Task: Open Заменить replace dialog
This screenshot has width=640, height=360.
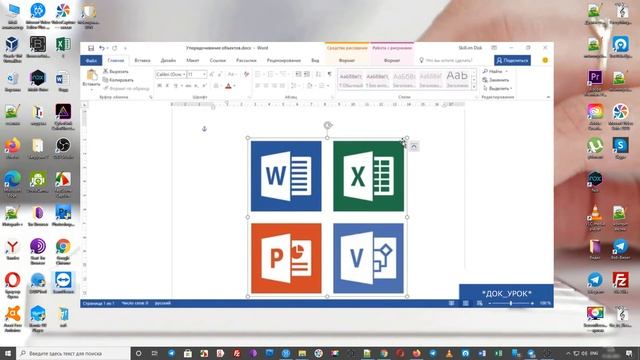Action: 496,80
